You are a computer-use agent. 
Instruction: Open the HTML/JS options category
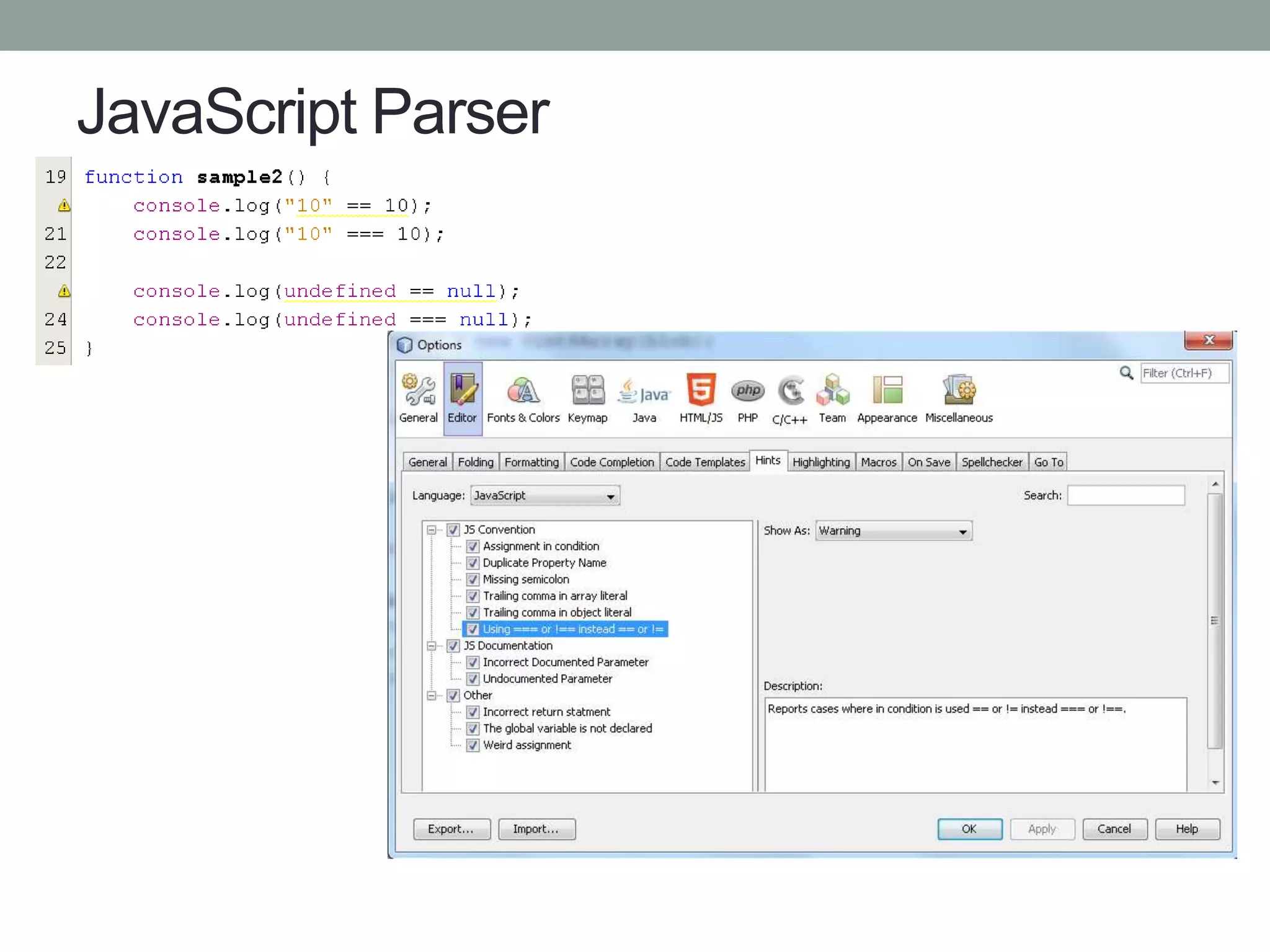click(x=701, y=399)
